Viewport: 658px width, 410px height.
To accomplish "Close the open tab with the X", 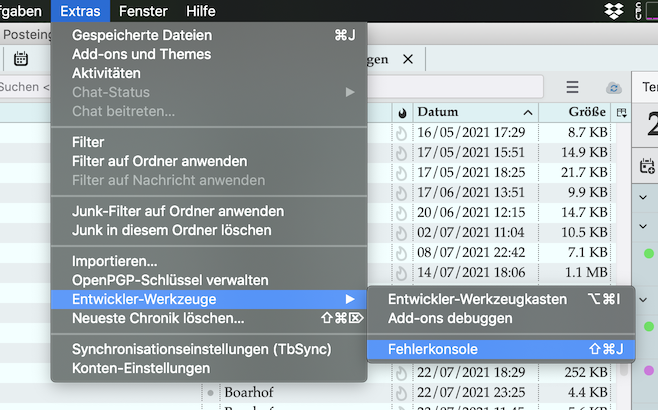I will [407, 59].
